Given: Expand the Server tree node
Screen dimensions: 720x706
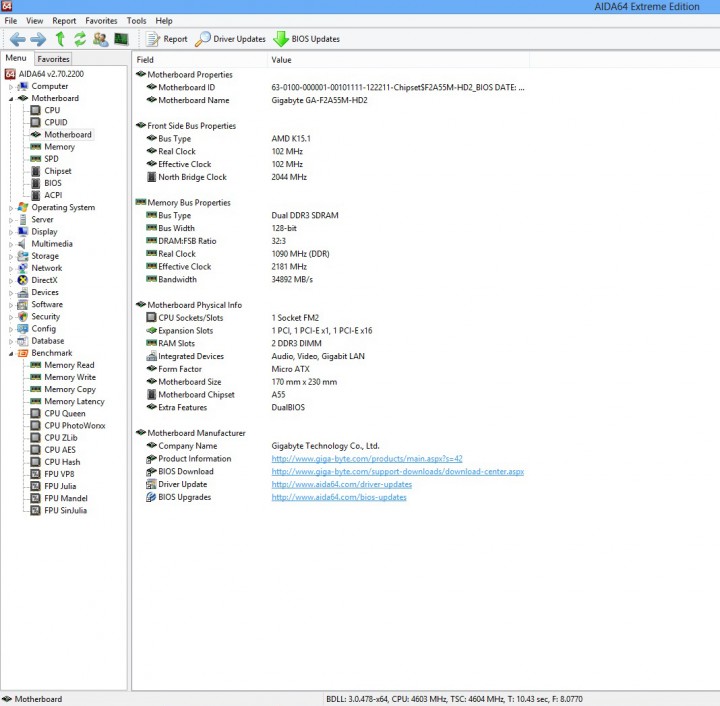Looking at the screenshot, I should click(11, 220).
